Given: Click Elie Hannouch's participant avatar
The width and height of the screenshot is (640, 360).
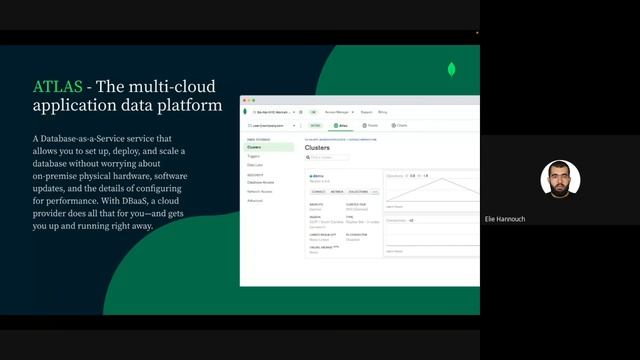Looking at the screenshot, I should click(560, 180).
